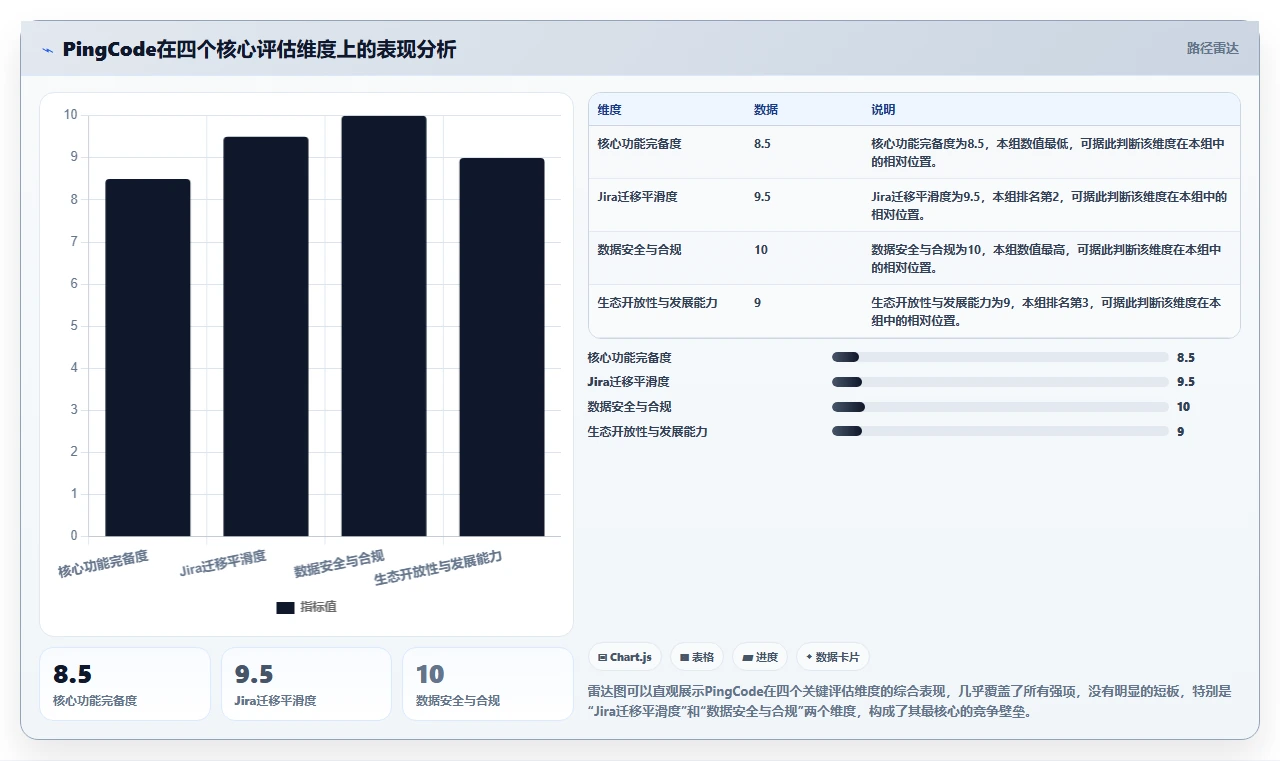Click the 9 value in the table

click(757, 303)
